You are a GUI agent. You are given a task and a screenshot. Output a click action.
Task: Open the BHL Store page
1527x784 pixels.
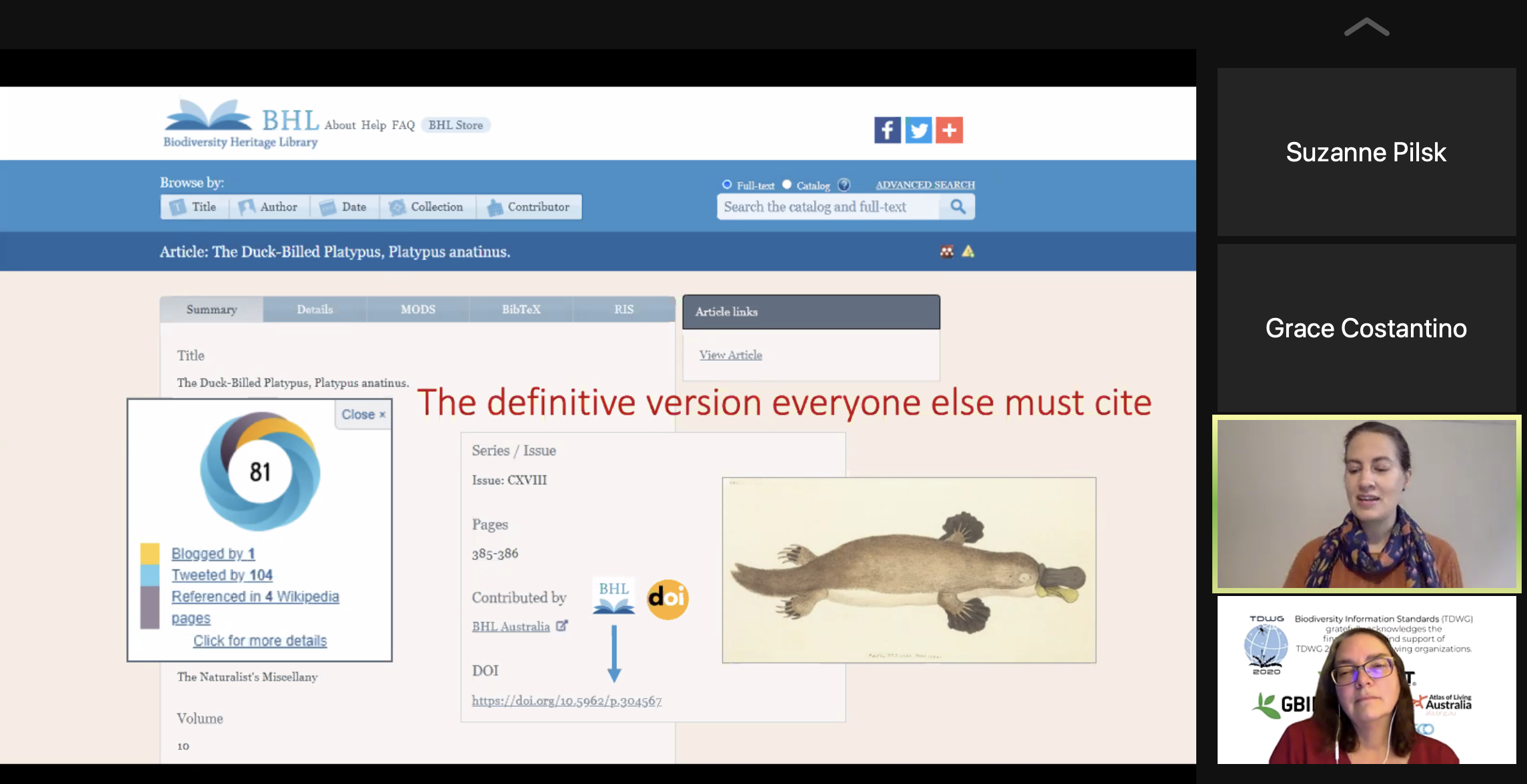point(455,125)
